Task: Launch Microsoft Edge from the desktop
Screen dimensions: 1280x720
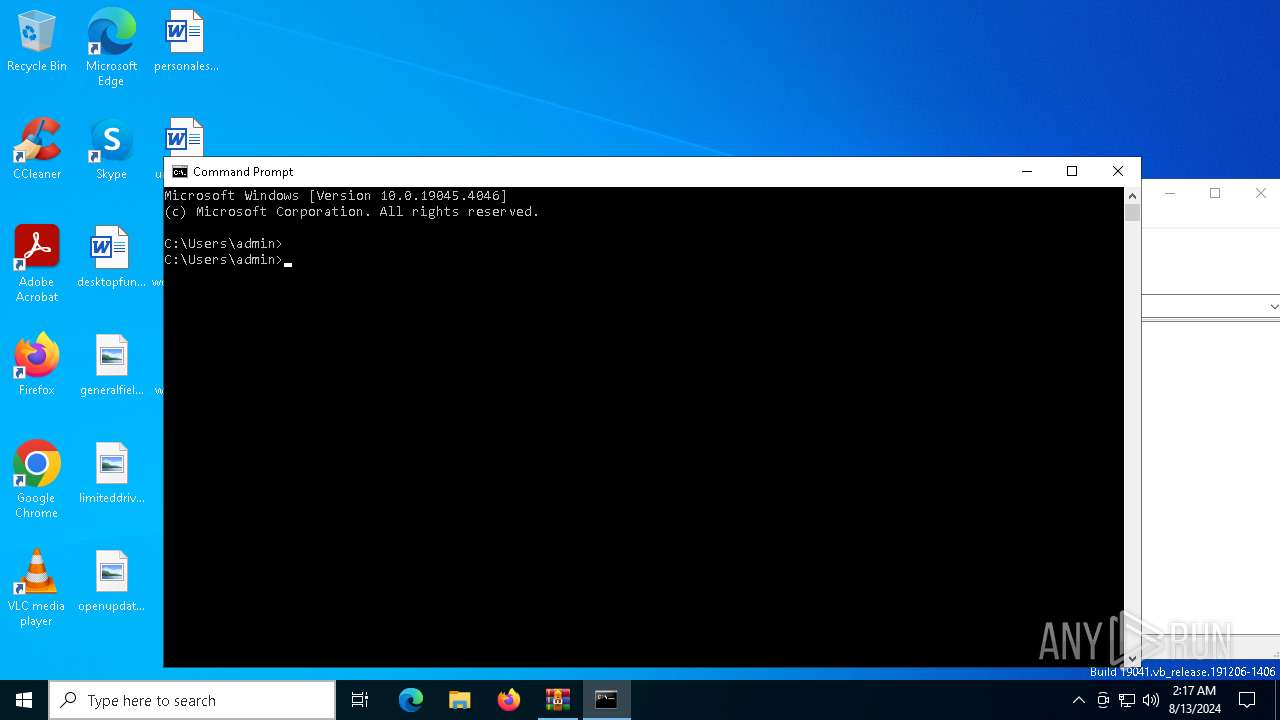Action: click(x=111, y=47)
